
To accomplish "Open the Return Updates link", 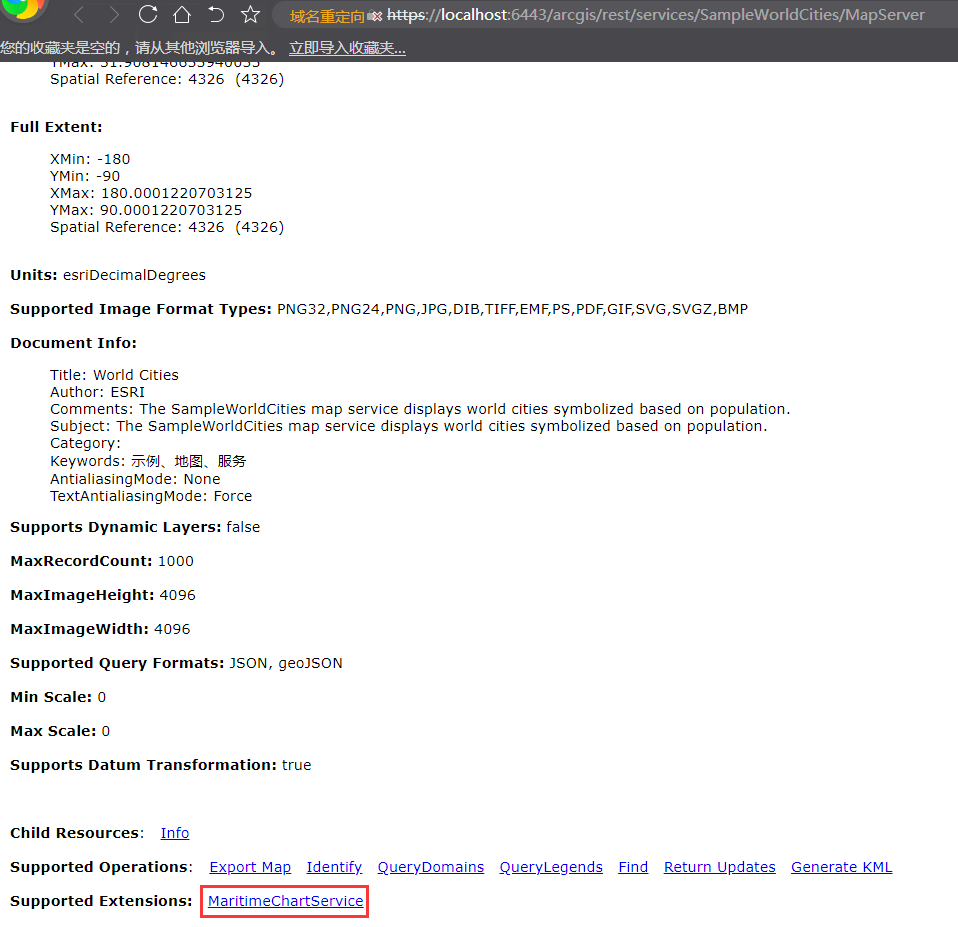I will tap(719, 866).
